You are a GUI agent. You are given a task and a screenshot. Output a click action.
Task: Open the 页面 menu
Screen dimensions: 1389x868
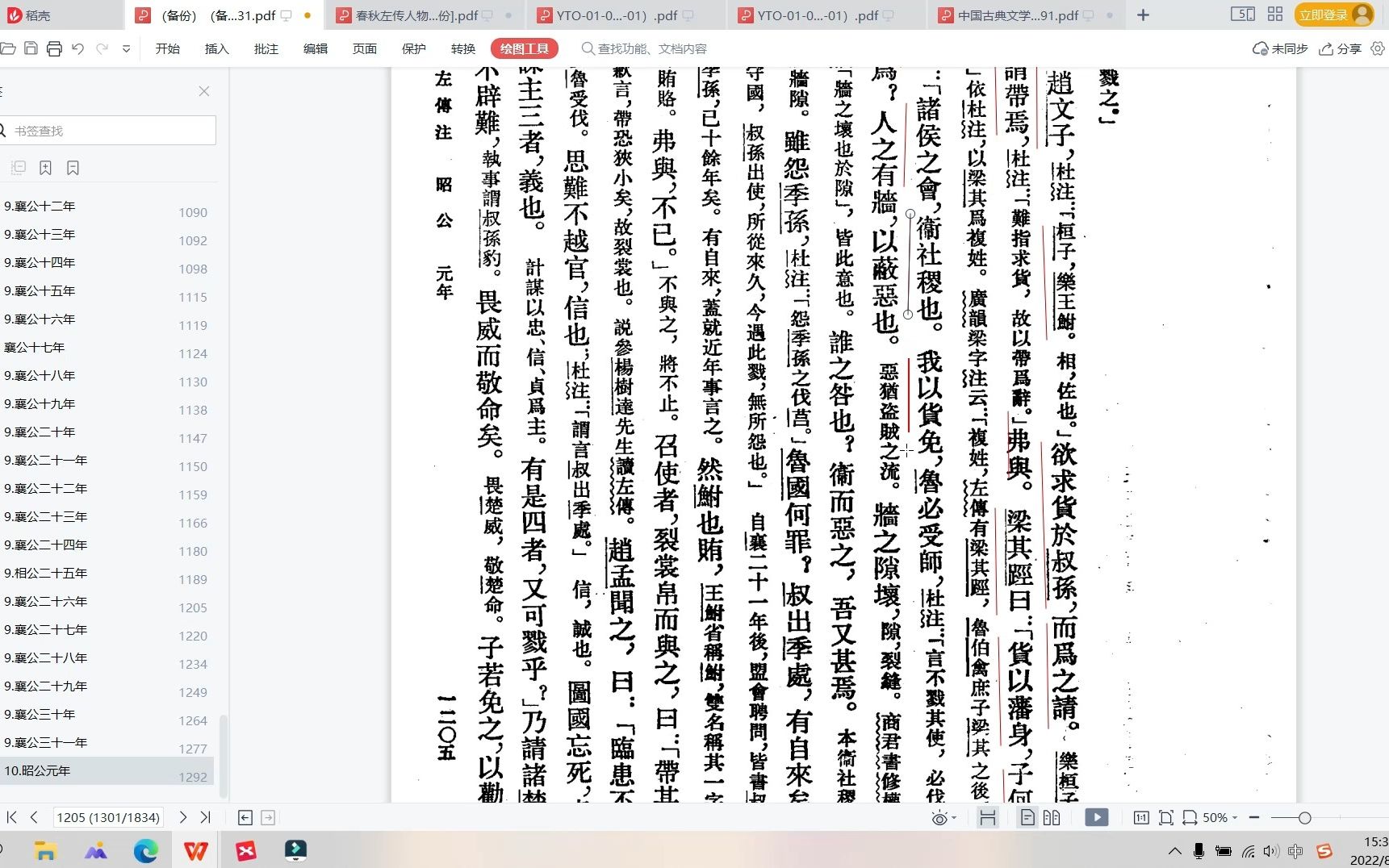pyautogui.click(x=365, y=49)
